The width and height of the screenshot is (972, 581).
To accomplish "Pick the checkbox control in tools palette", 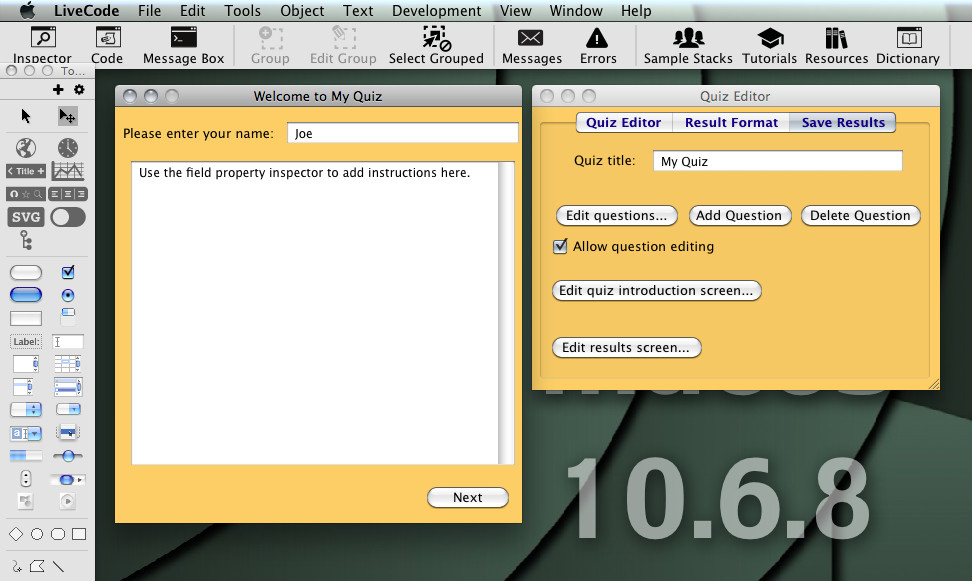I will (68, 272).
